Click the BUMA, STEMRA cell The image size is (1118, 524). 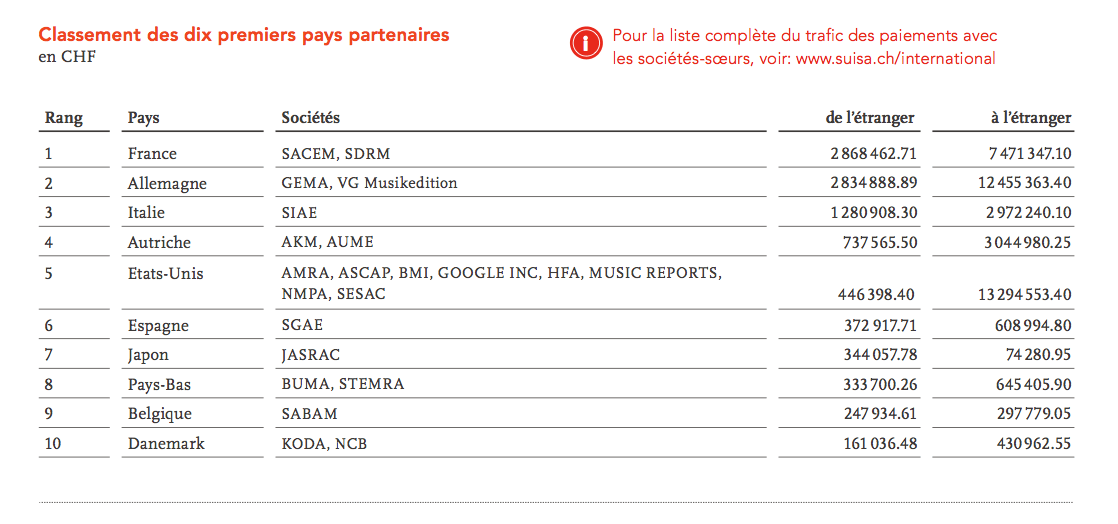click(343, 384)
